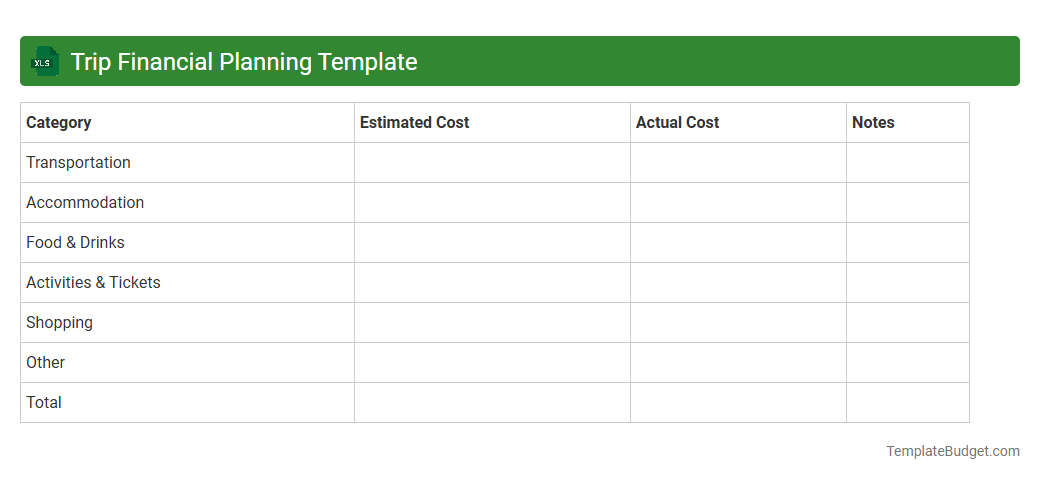Click Actual Cost cell for Food & Drinks
This screenshot has height=480, width=1040.
[x=738, y=243]
